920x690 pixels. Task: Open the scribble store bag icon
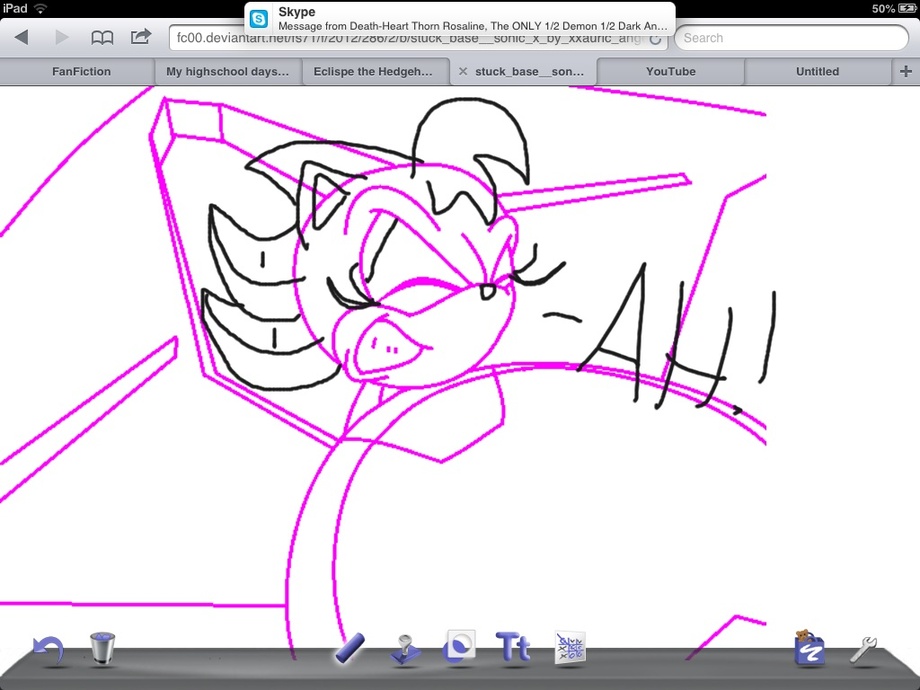809,648
